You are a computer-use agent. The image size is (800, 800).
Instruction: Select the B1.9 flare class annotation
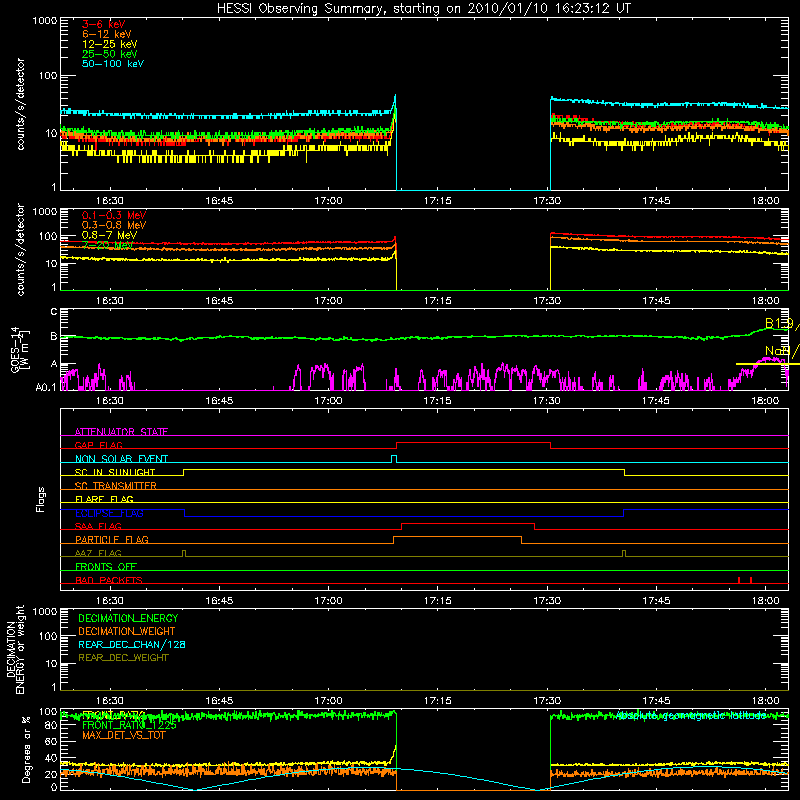pos(781,323)
